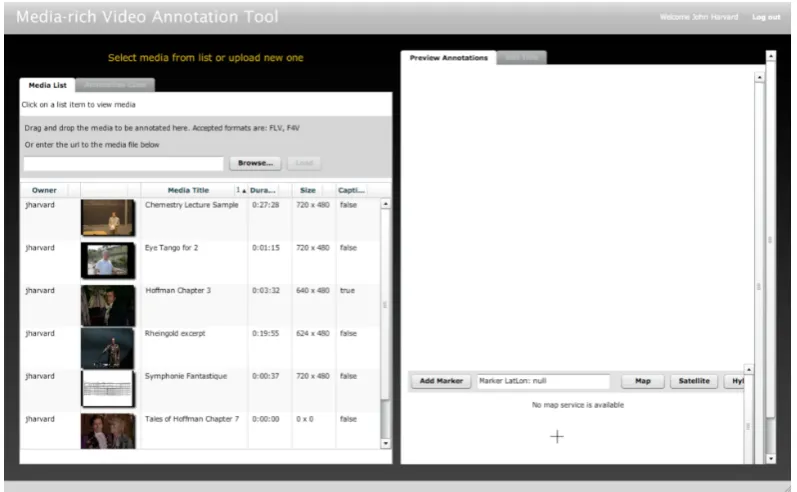
Task: Click the Marker LatLon text field
Action: (543, 381)
